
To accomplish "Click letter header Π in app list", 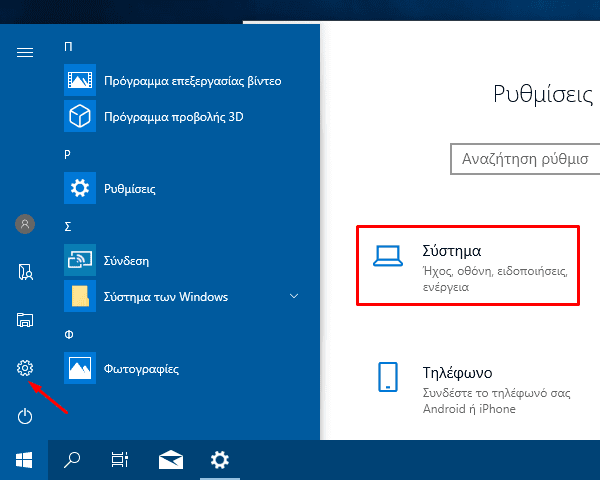I will point(68,47).
